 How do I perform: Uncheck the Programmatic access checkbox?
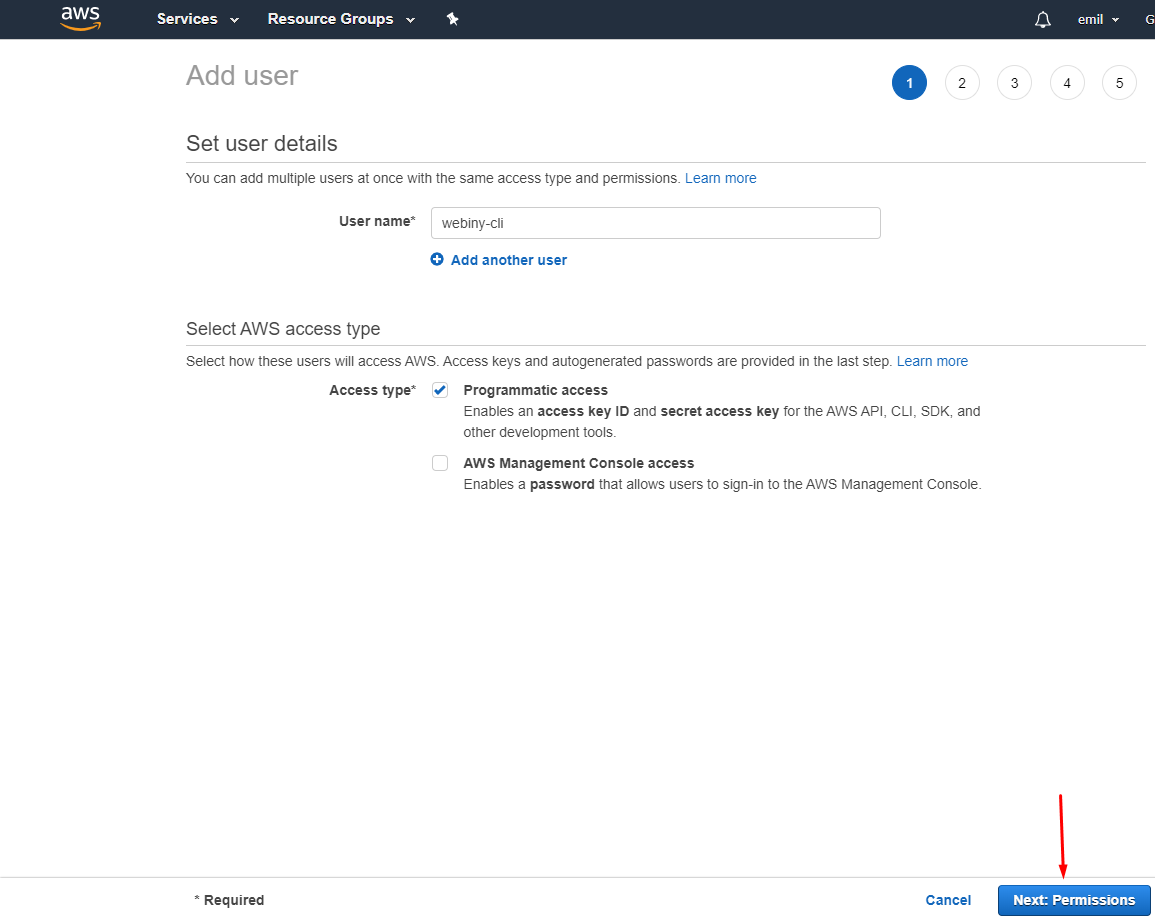[440, 390]
